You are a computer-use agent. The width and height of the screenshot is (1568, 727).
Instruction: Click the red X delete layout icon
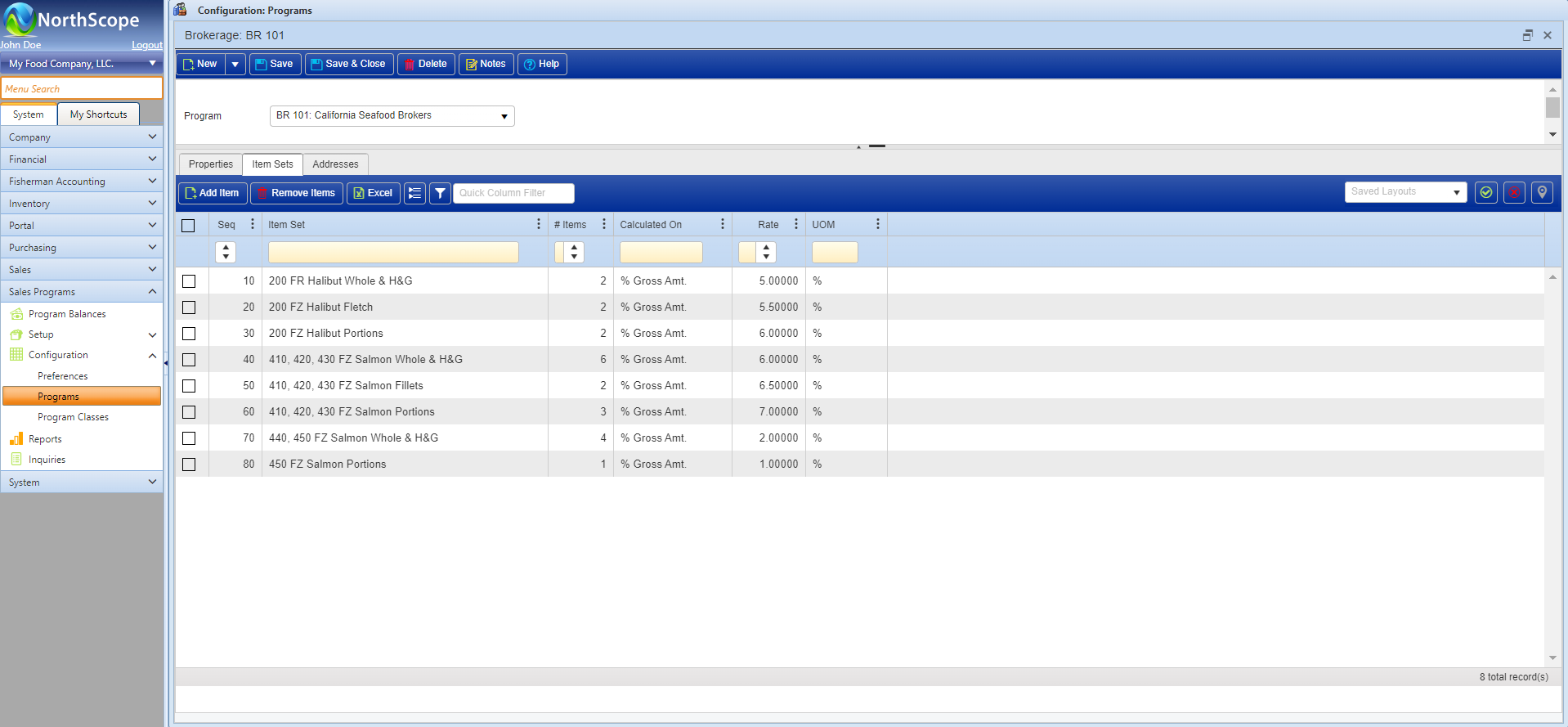(x=1514, y=192)
